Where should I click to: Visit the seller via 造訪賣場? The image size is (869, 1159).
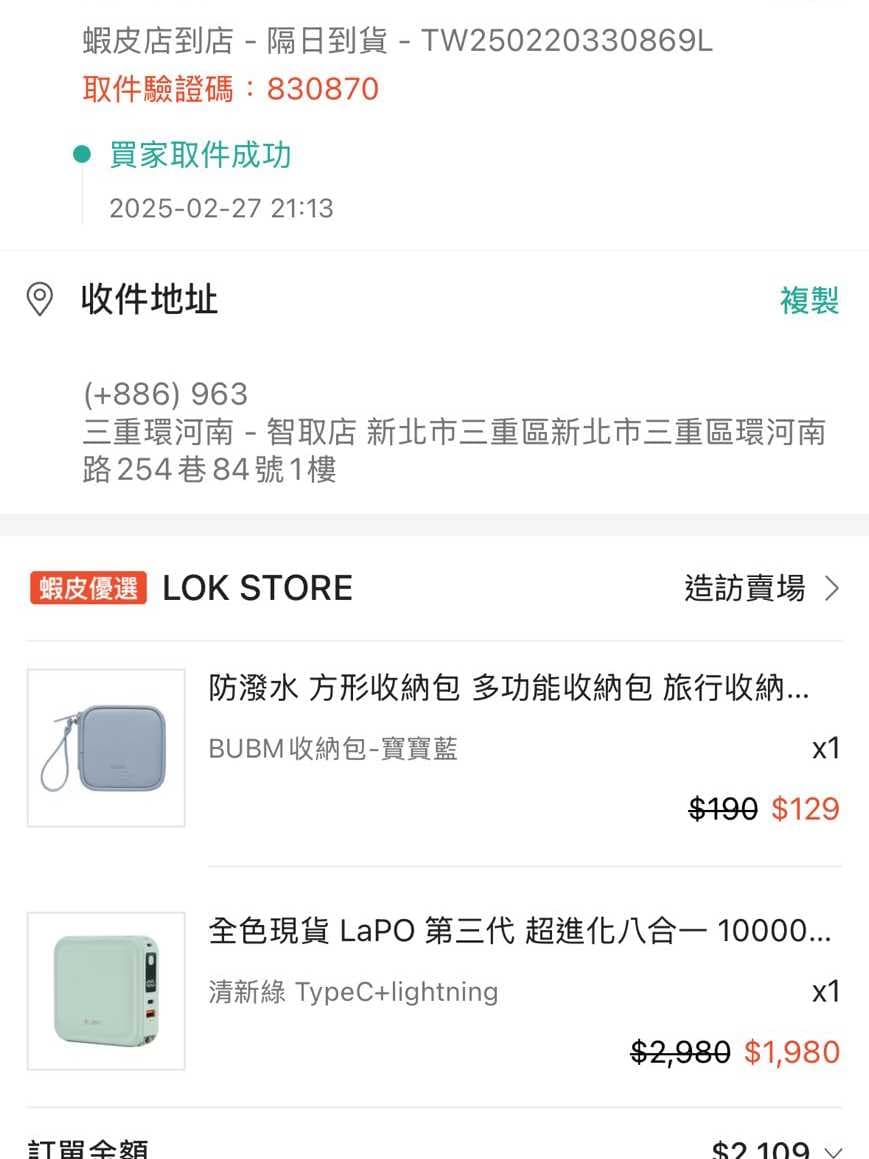(744, 589)
